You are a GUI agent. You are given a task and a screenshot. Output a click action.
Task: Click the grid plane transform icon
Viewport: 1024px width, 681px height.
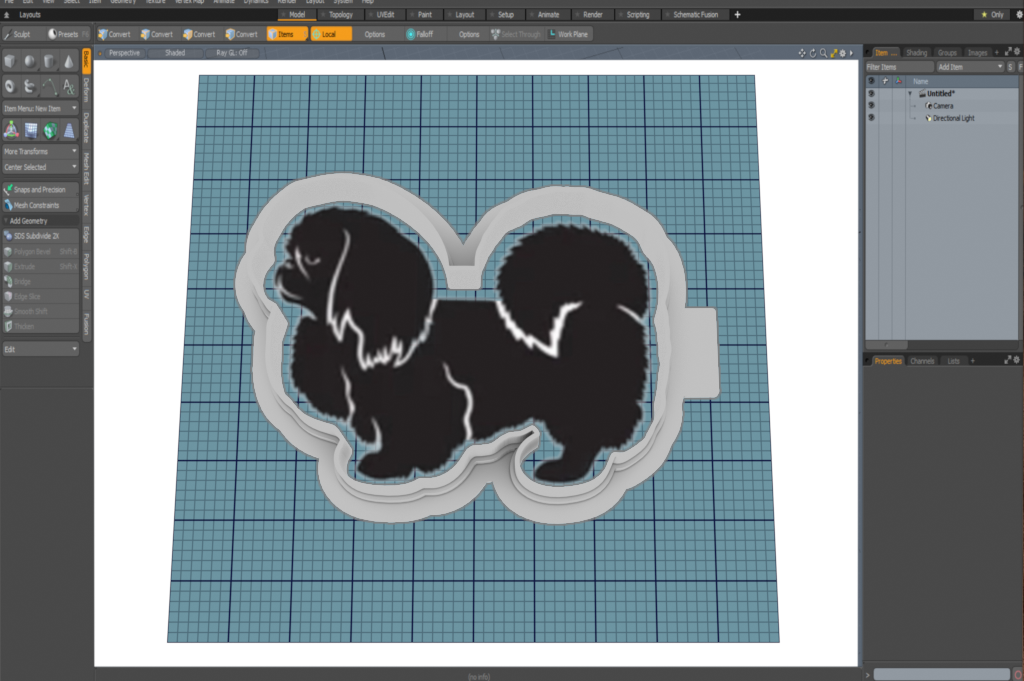(x=31, y=130)
